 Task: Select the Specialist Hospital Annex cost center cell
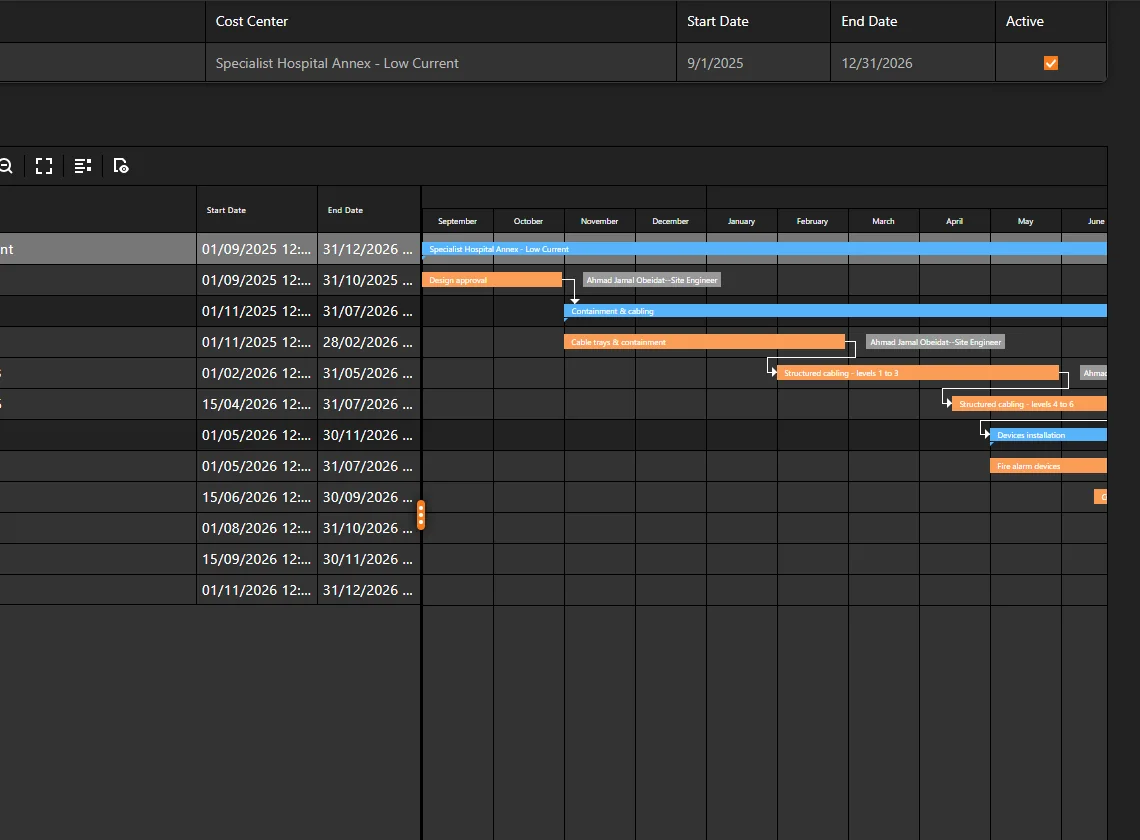click(441, 63)
